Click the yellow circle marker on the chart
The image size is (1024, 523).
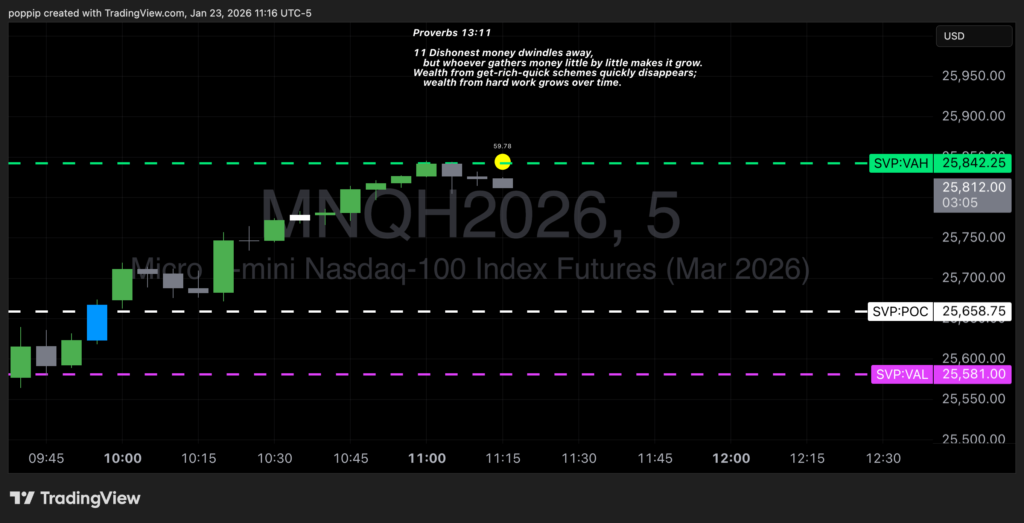[x=504, y=162]
